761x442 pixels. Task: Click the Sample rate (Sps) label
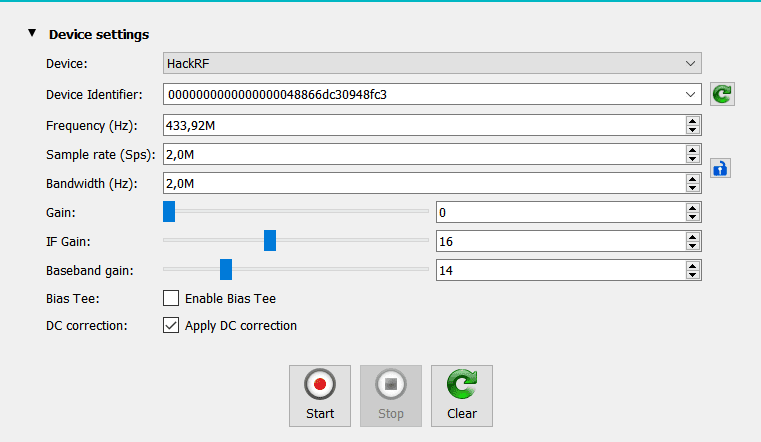(x=100, y=155)
